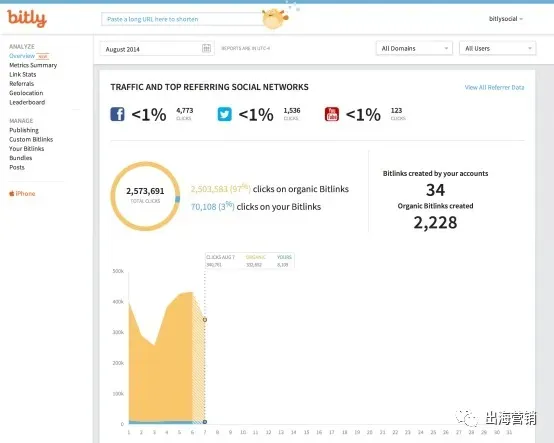Click the bitly logo
554x443 pixels.
coord(27,18)
